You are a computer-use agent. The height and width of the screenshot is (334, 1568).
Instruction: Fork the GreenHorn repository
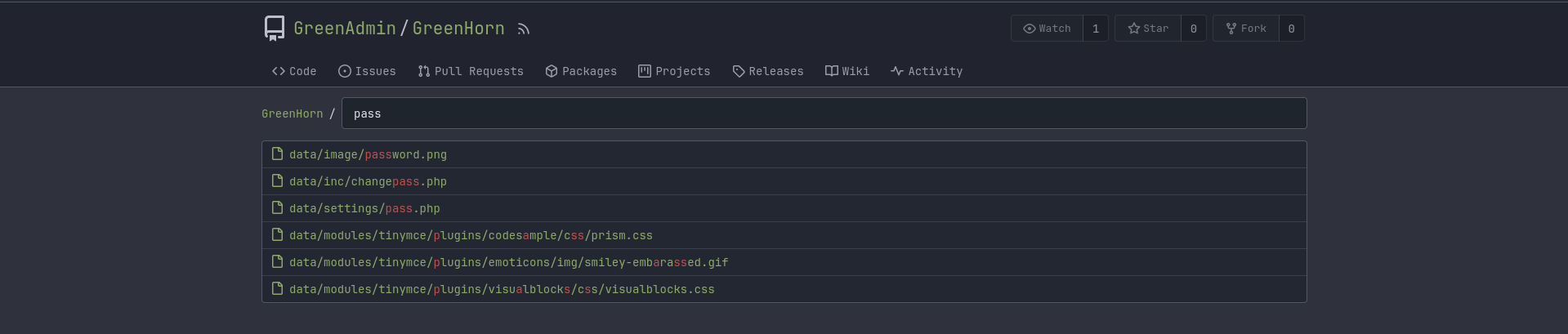[x=1246, y=29]
